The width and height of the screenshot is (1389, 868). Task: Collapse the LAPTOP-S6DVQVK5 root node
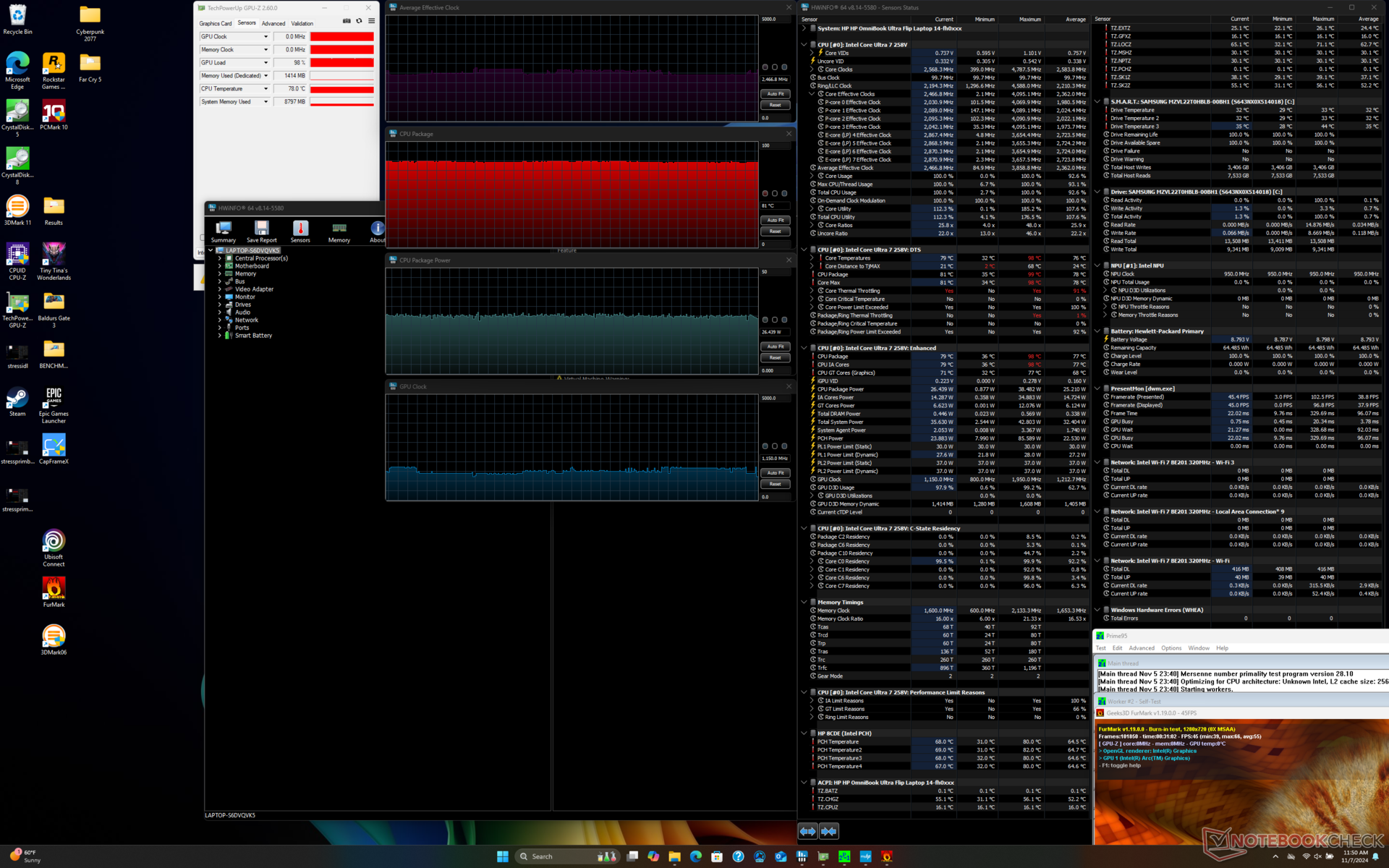tap(211, 250)
